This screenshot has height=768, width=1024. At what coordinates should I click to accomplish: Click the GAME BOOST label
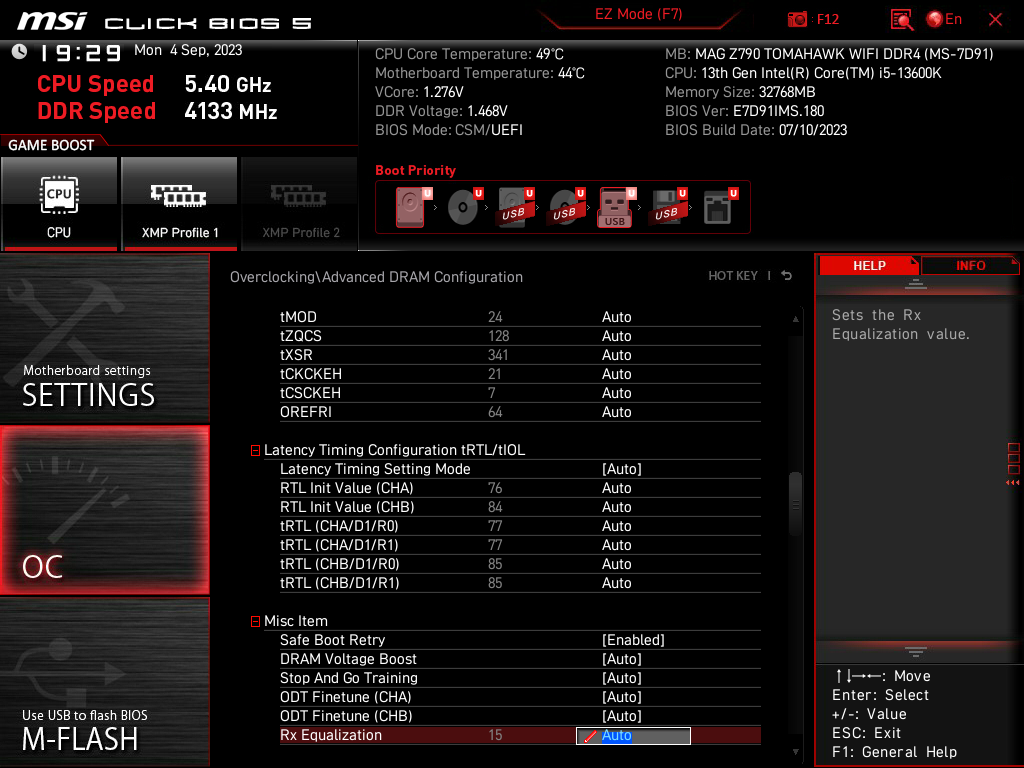(51, 145)
